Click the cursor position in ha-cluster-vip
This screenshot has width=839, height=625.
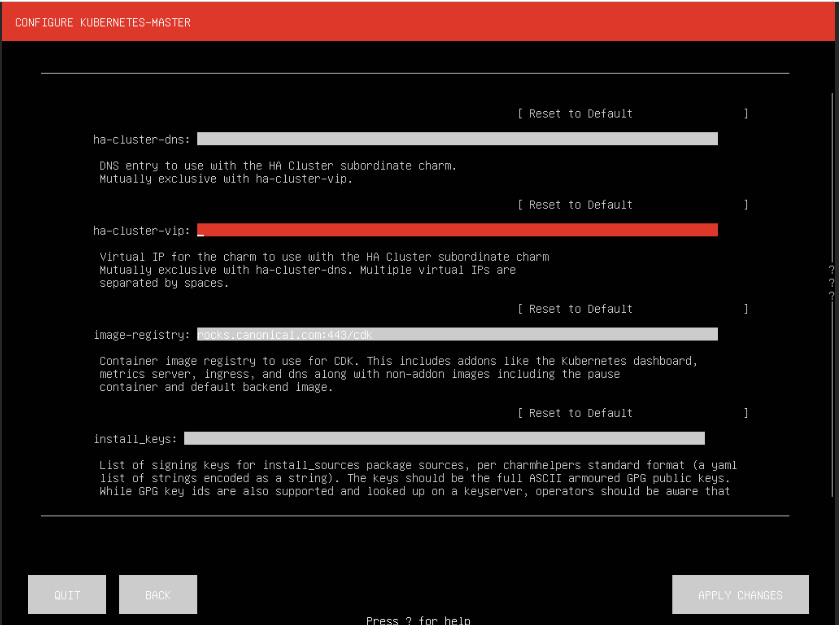pyautogui.click(x=203, y=229)
